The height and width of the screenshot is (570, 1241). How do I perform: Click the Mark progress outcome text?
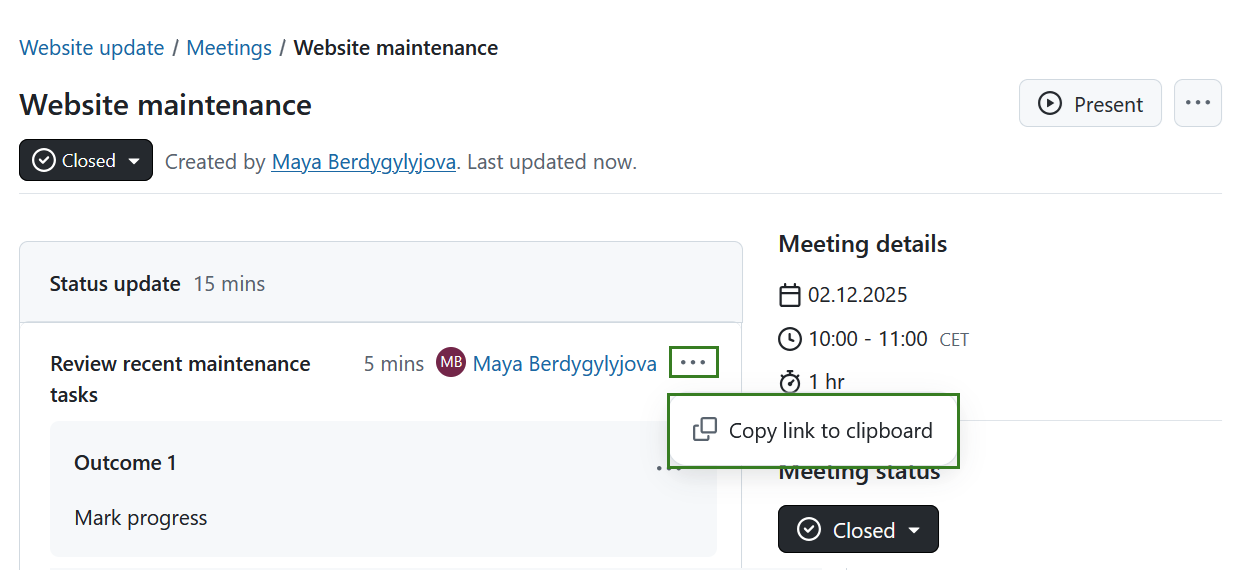click(x=141, y=518)
